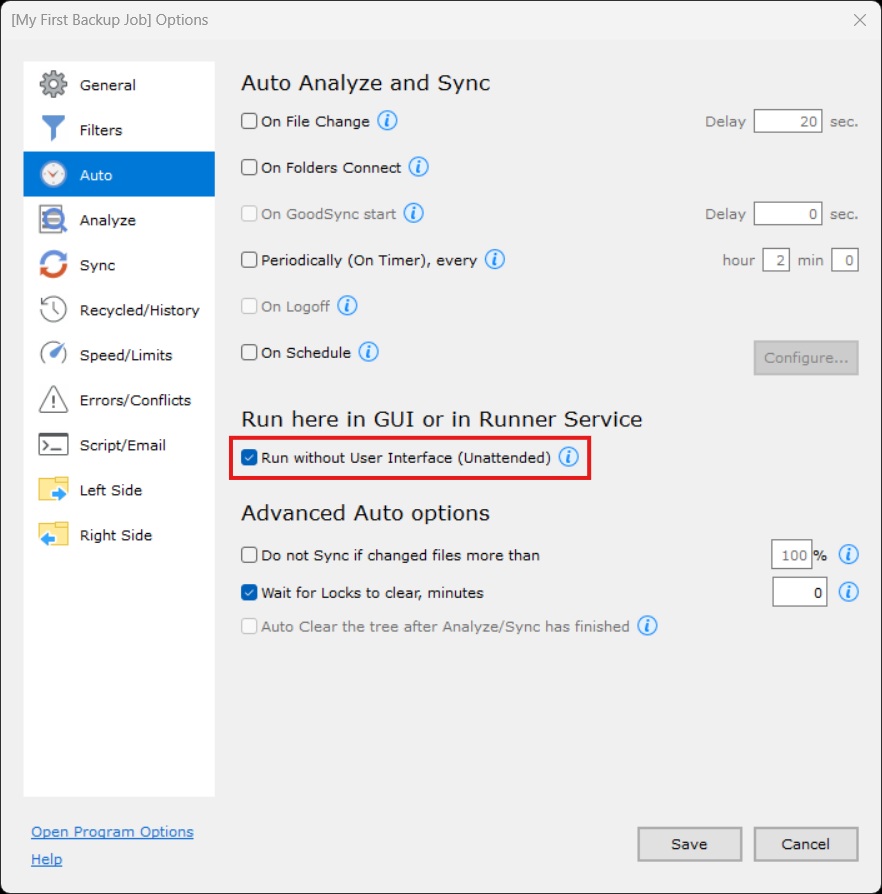Click the Speed/Limits gauge icon
The width and height of the screenshot is (882, 894).
coord(53,354)
